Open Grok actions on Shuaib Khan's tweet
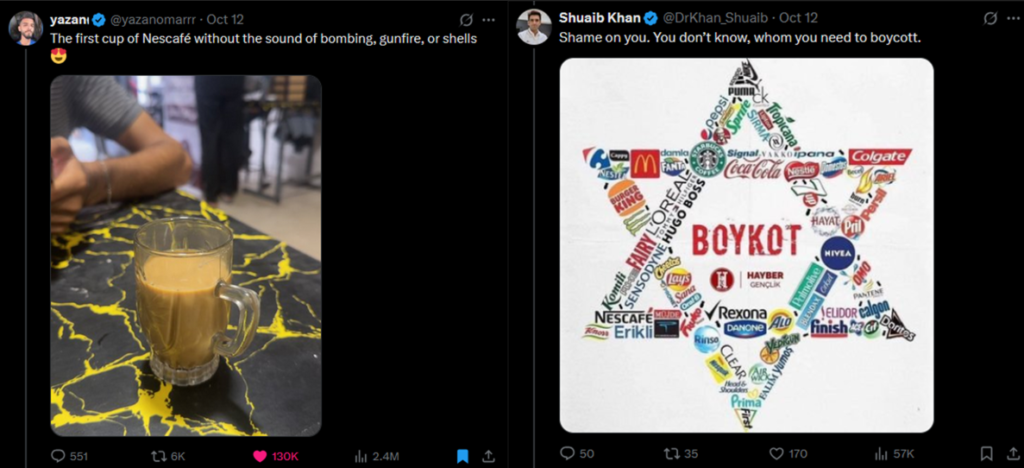Image resolution: width=1024 pixels, height=468 pixels. (x=989, y=18)
